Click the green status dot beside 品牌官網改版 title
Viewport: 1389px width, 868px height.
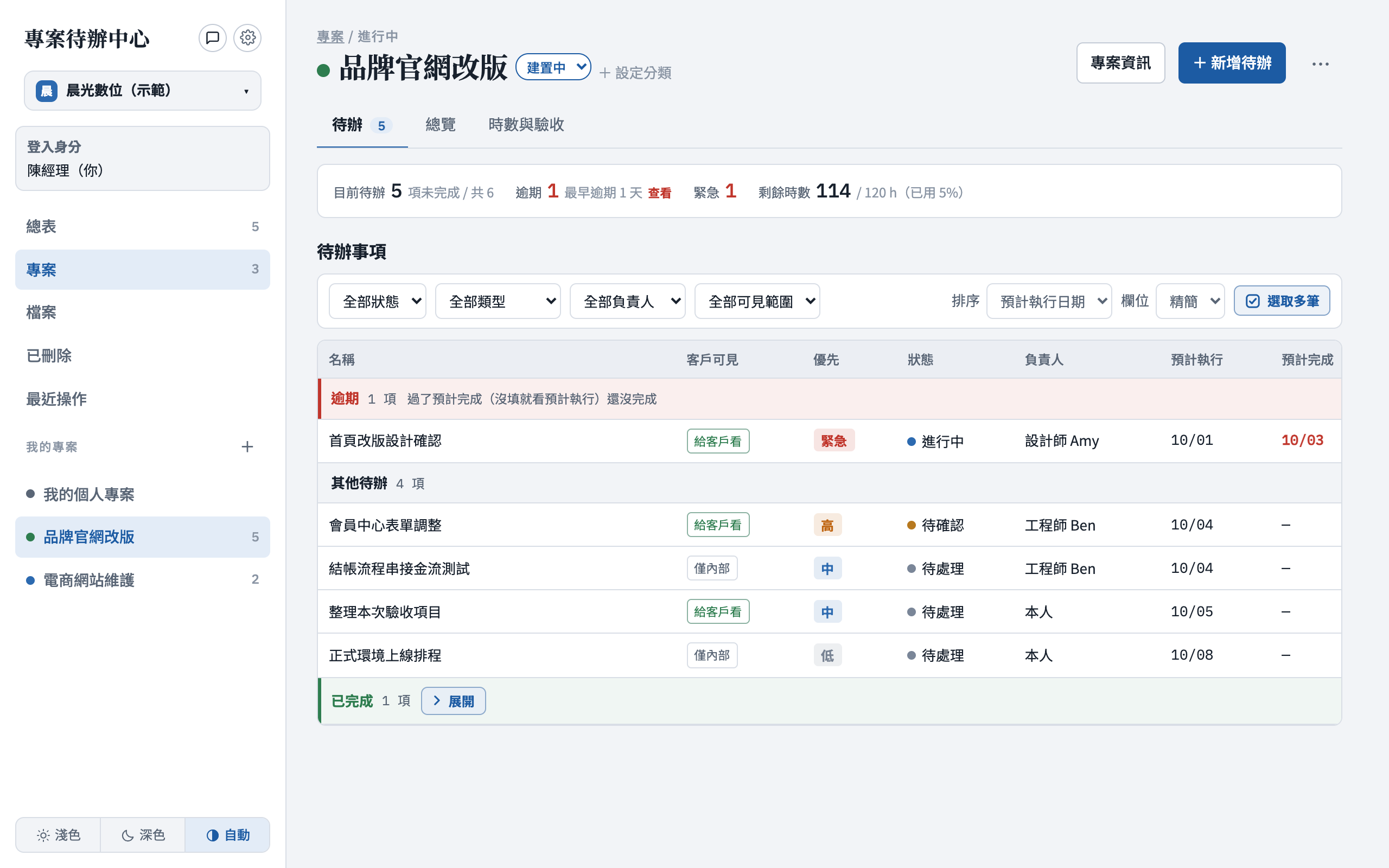click(x=323, y=70)
